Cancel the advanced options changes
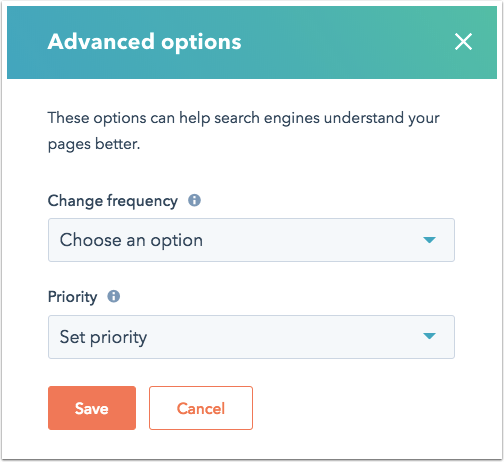This screenshot has height=462, width=504. (201, 408)
